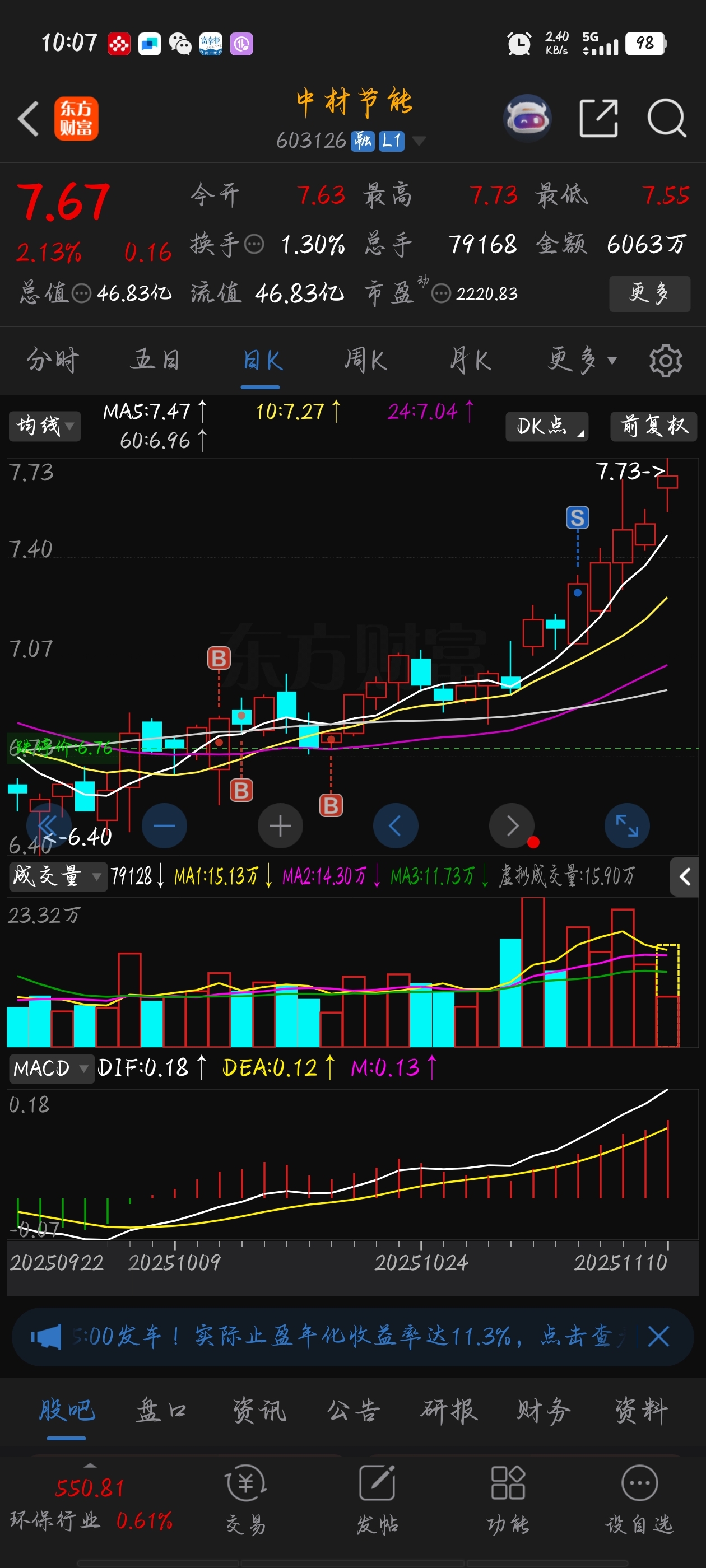The width and height of the screenshot is (706, 1568).
Task: Tap the 更多 quote details button
Action: tap(649, 293)
